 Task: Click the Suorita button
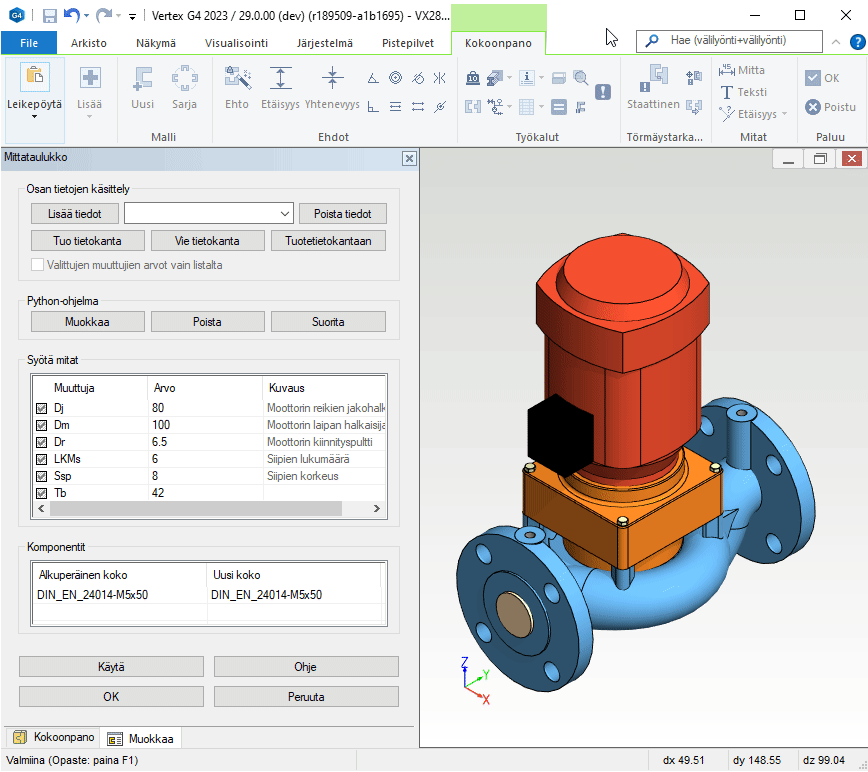[x=328, y=322]
